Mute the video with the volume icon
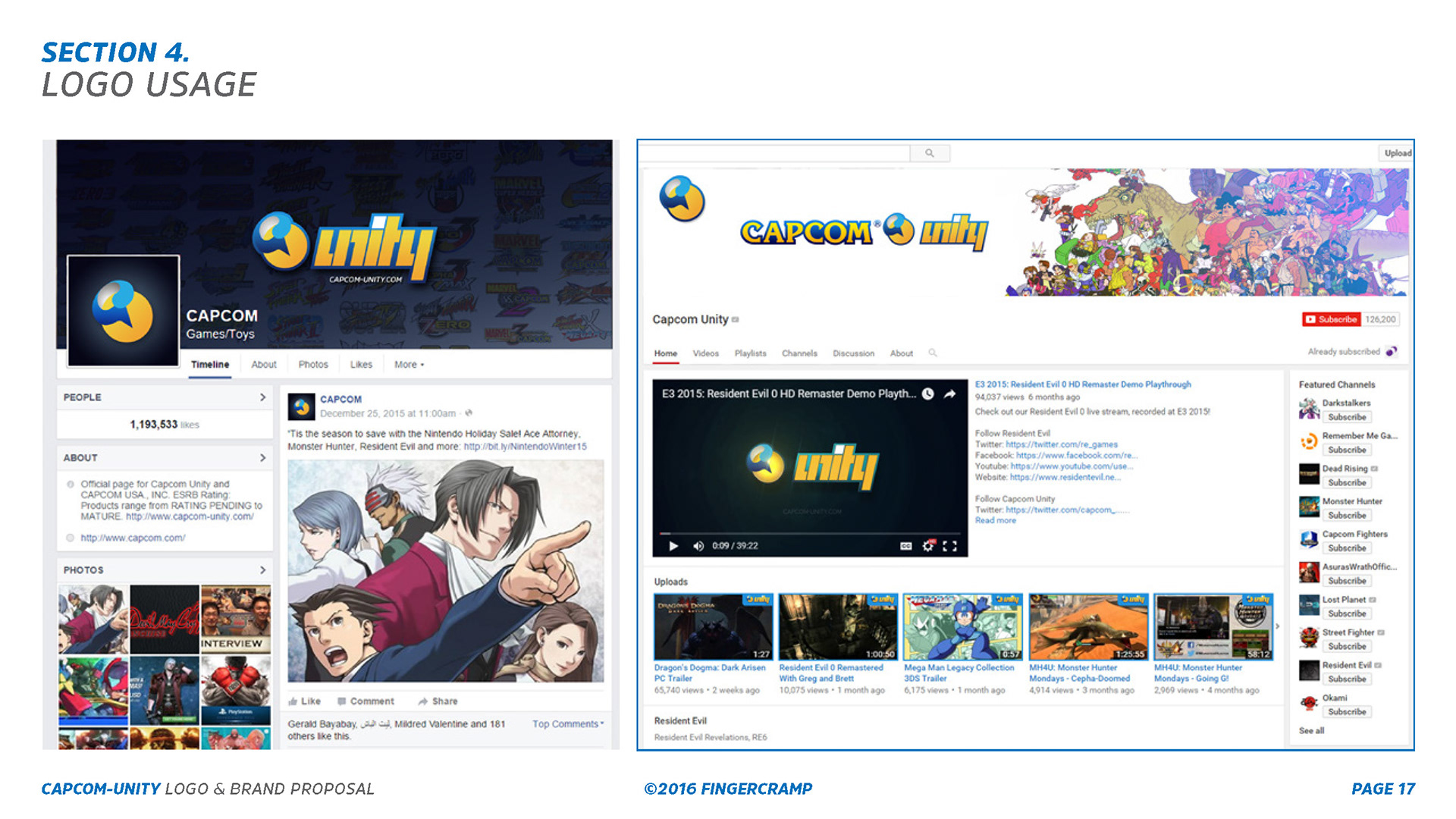Screen dimensions: 1456x819 click(x=698, y=546)
